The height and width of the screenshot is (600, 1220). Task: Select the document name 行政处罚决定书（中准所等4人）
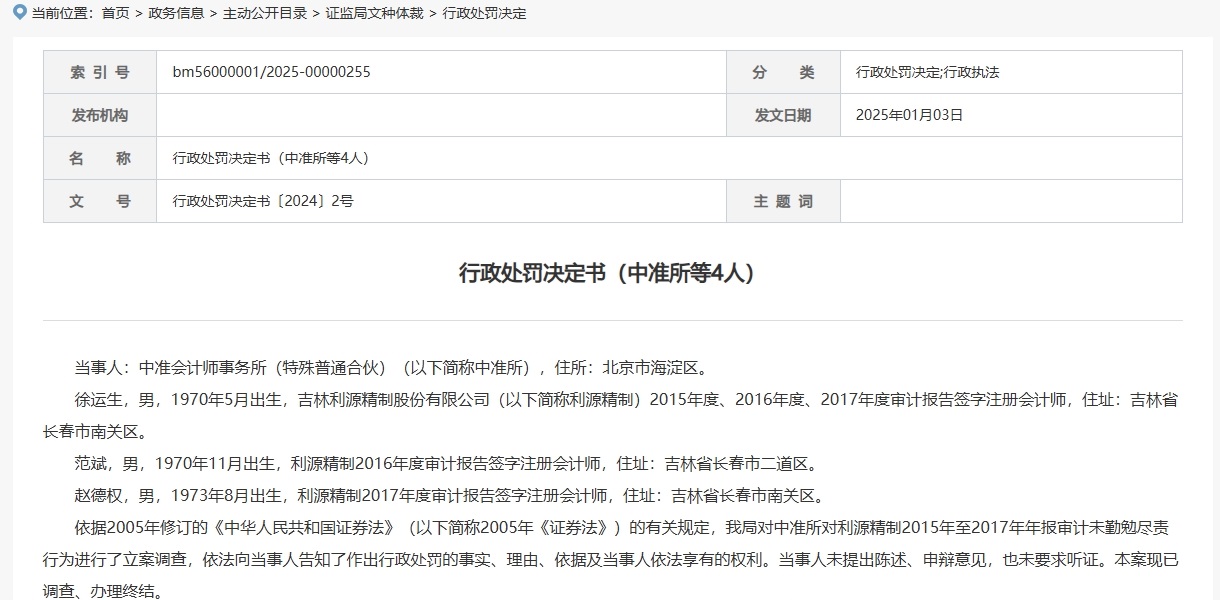coord(271,157)
